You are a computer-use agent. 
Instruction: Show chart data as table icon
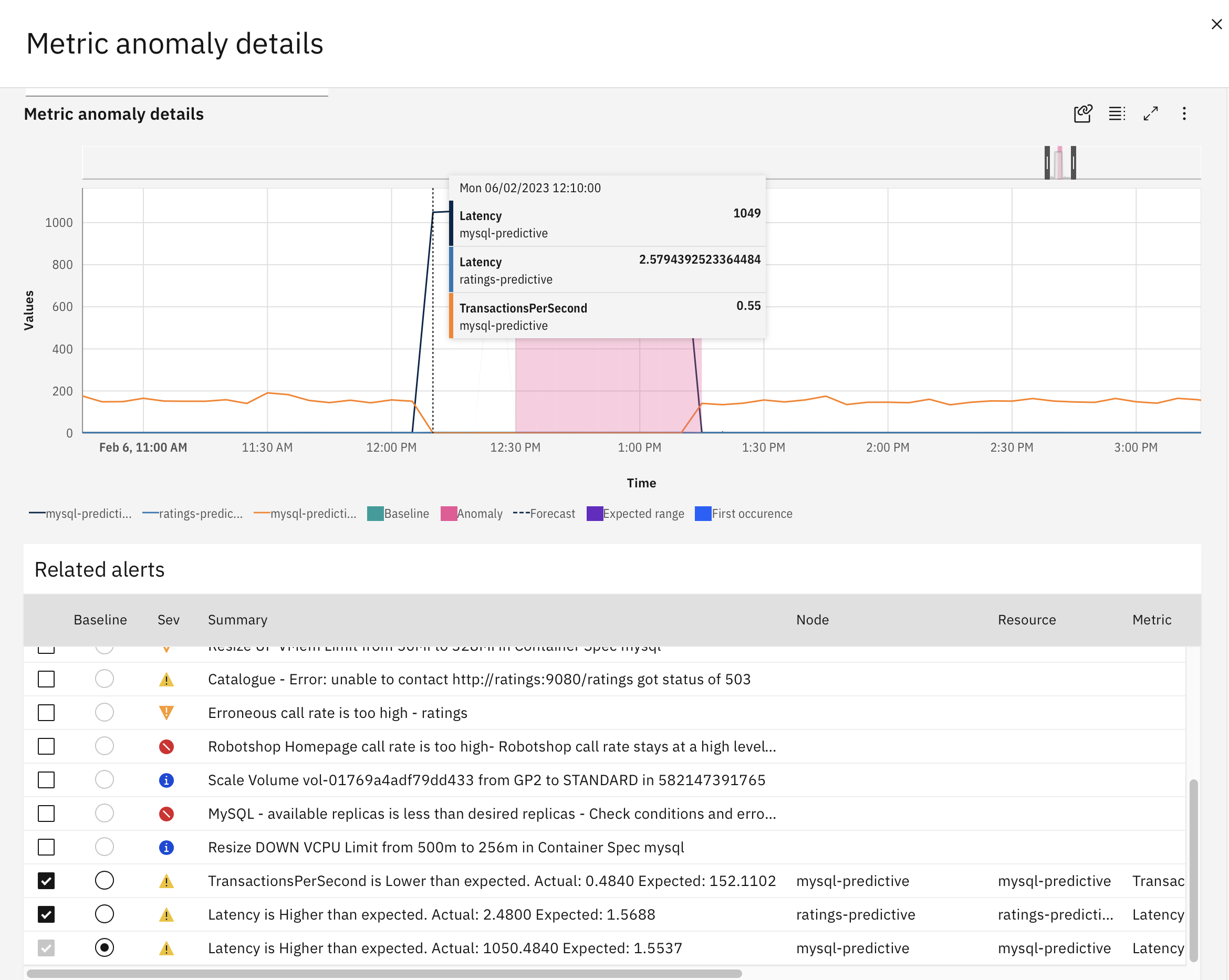pos(1117,113)
